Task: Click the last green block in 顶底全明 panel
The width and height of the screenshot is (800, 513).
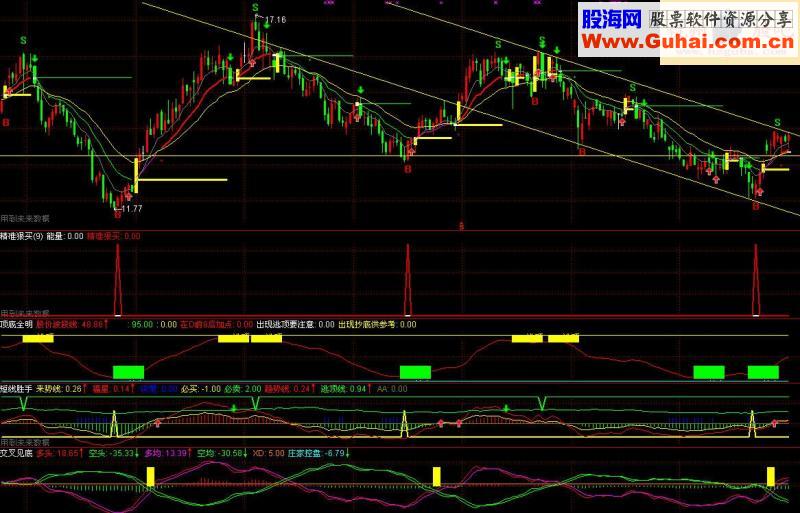Action: (763, 372)
